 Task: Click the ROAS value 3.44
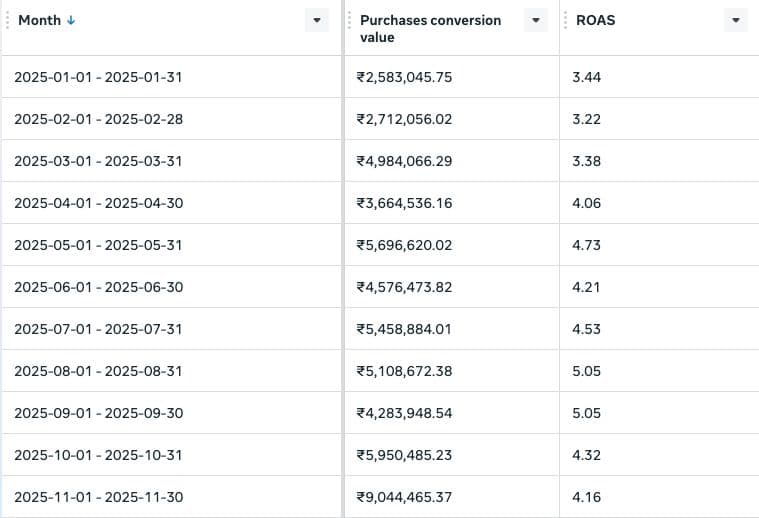tap(586, 77)
